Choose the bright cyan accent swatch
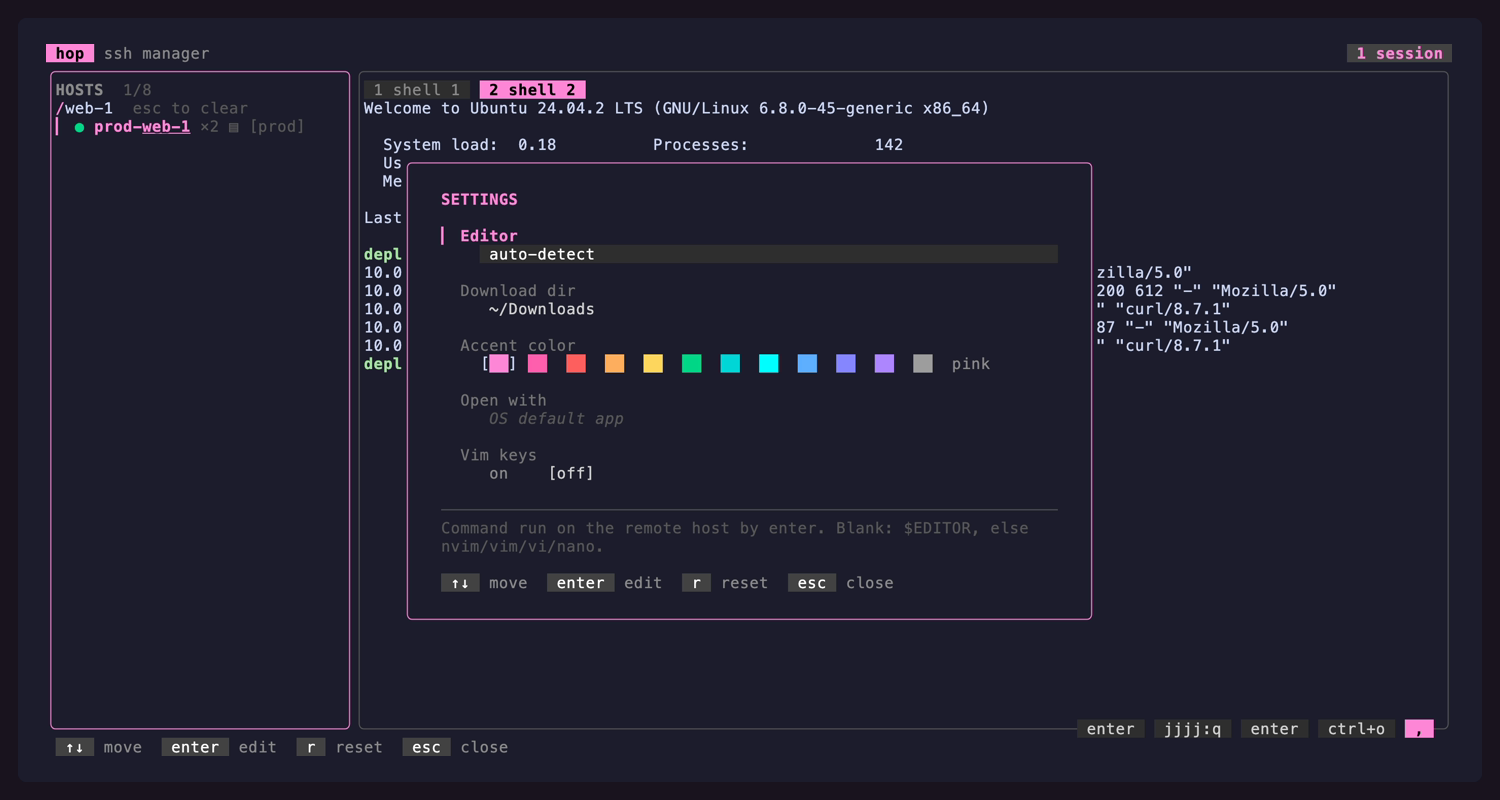 click(769, 364)
